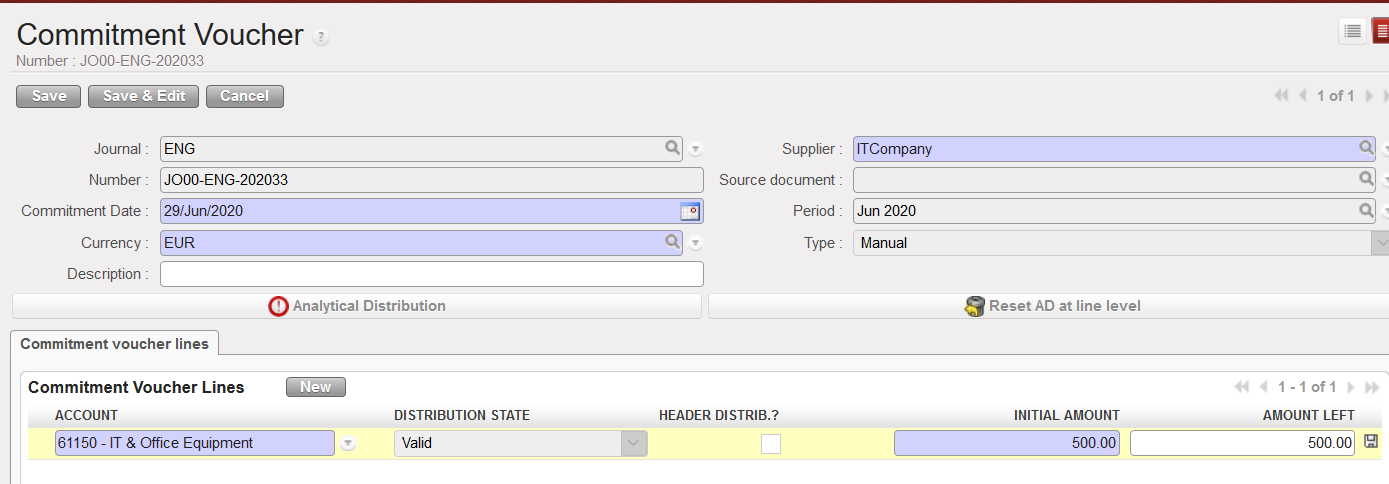Click the Journal field search magnifier
1389x484 pixels.
click(673, 149)
